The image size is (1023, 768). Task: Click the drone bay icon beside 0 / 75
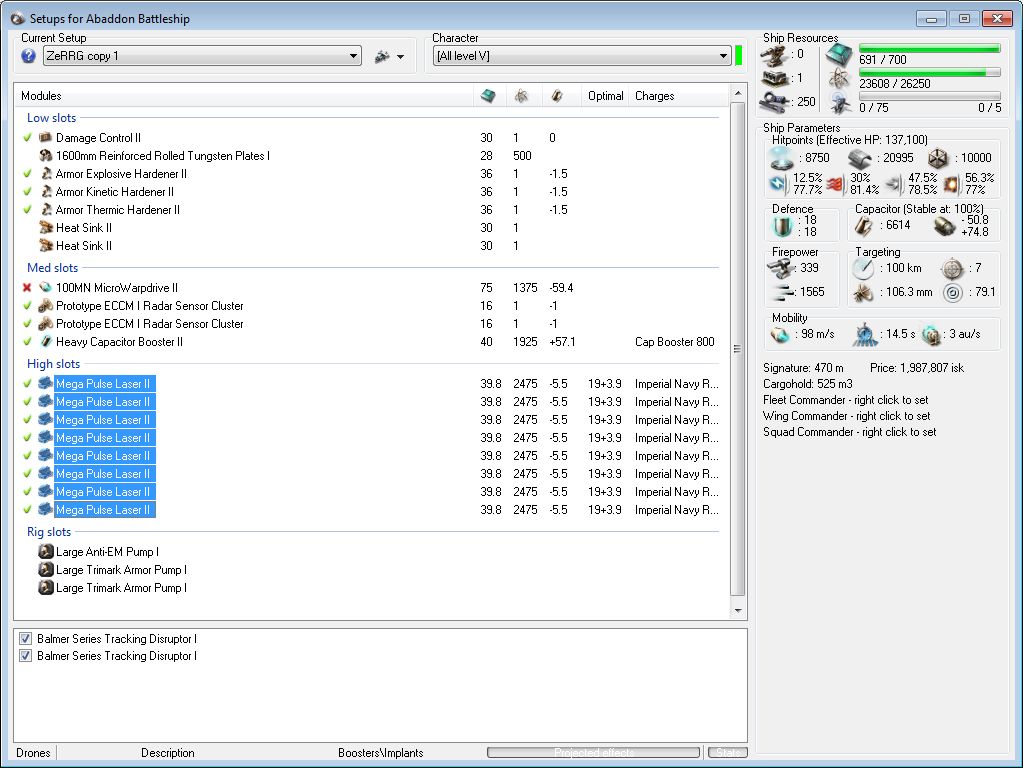click(840, 103)
